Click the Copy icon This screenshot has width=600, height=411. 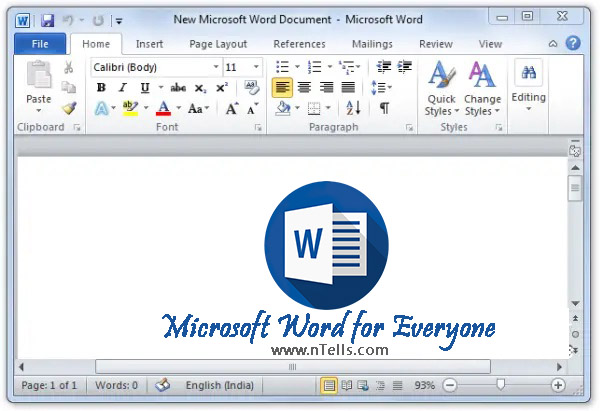coord(69,87)
